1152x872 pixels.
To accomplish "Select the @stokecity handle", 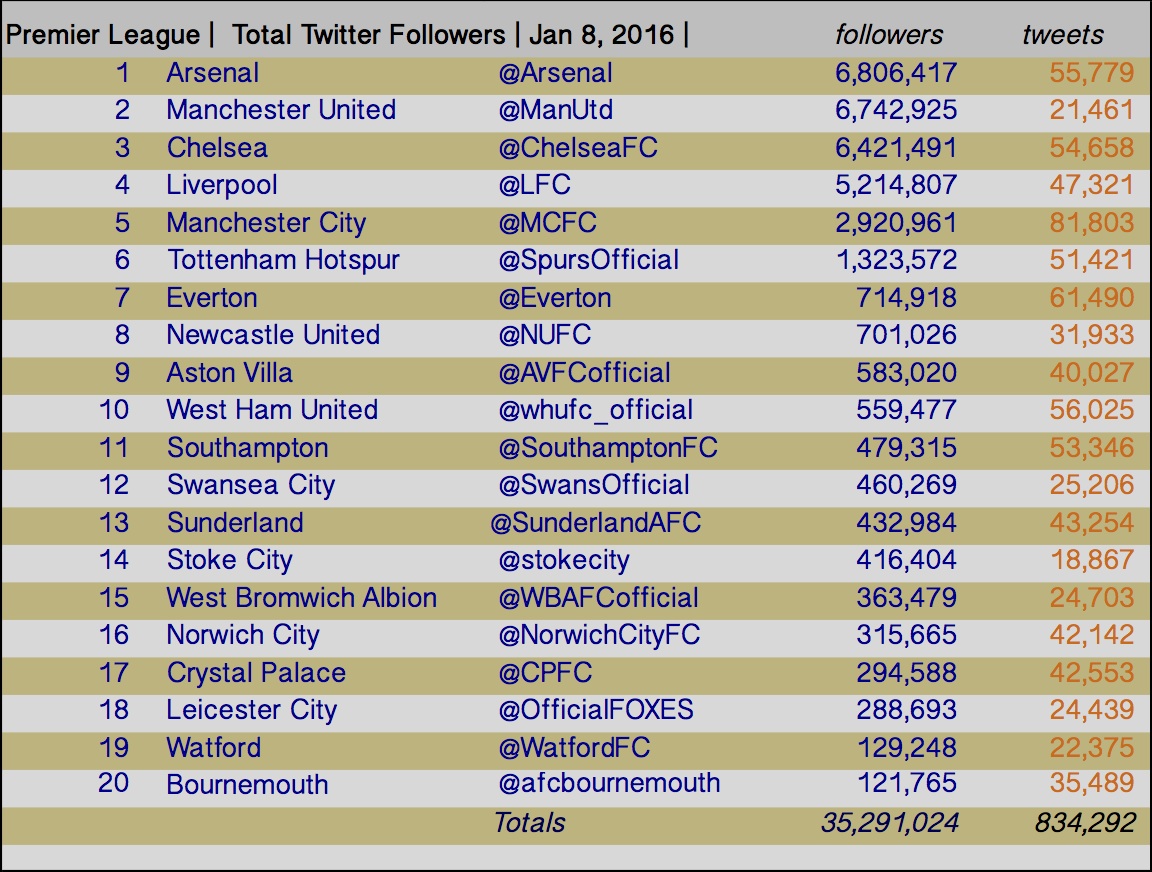I will click(564, 560).
